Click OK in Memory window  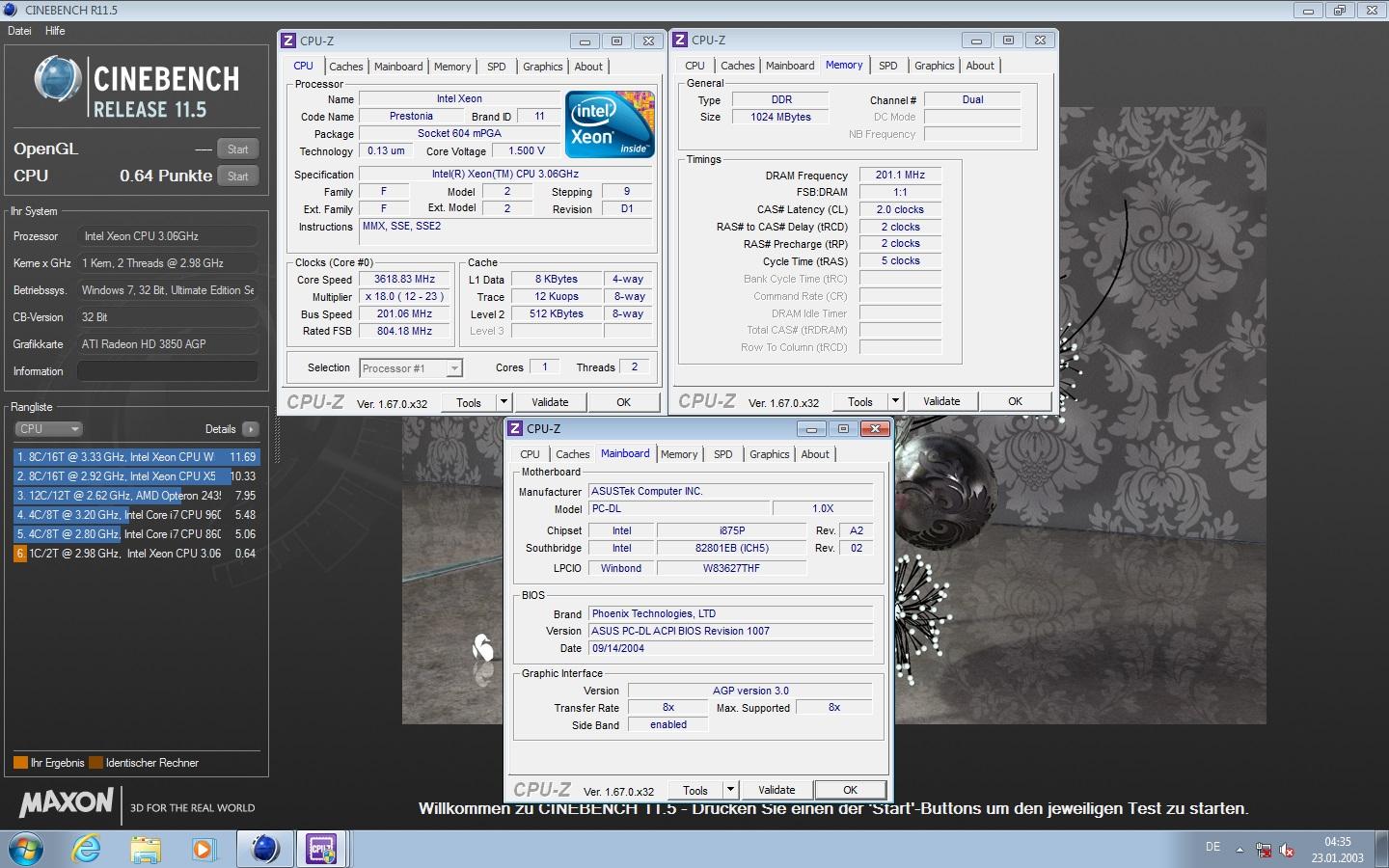pyautogui.click(x=1016, y=401)
